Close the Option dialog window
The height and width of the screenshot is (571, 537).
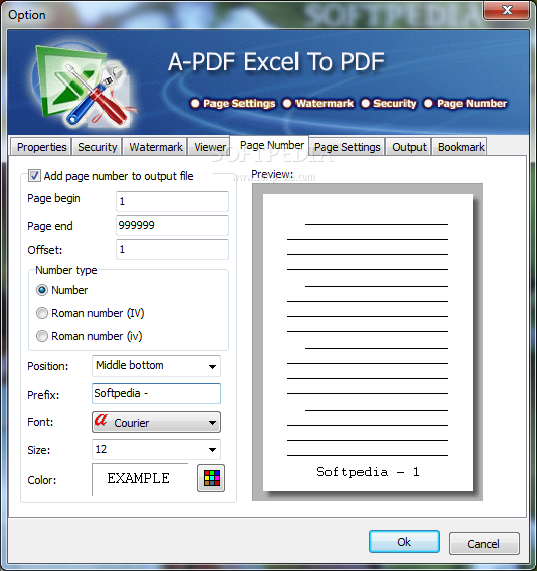506,10
